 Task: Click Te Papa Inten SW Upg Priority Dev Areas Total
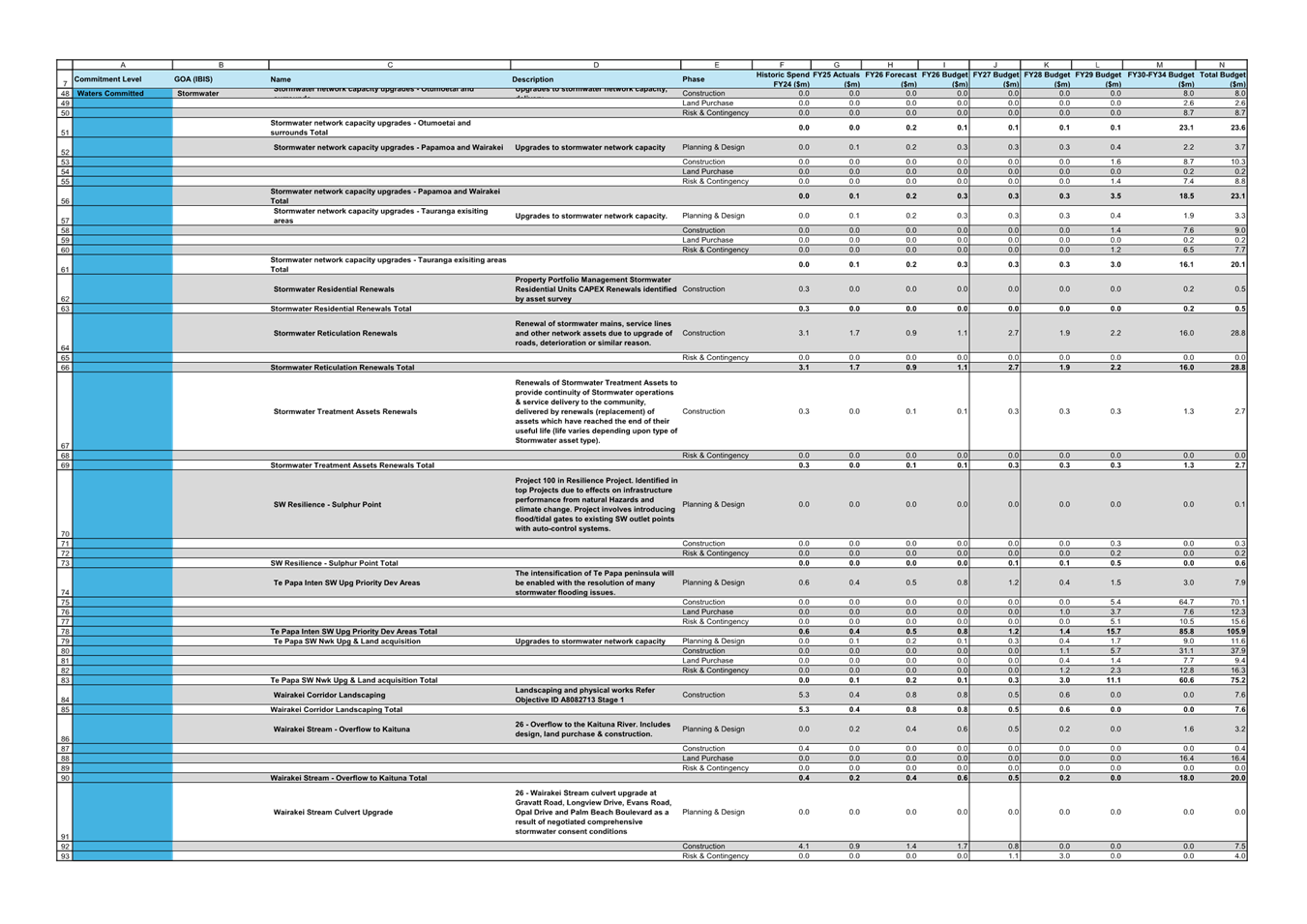coord(354,632)
